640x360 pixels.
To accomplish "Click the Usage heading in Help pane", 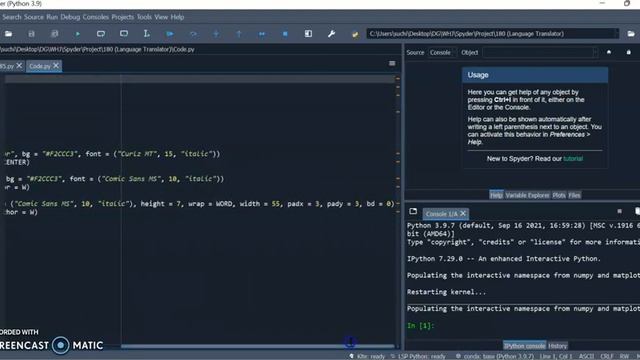I will click(x=478, y=75).
